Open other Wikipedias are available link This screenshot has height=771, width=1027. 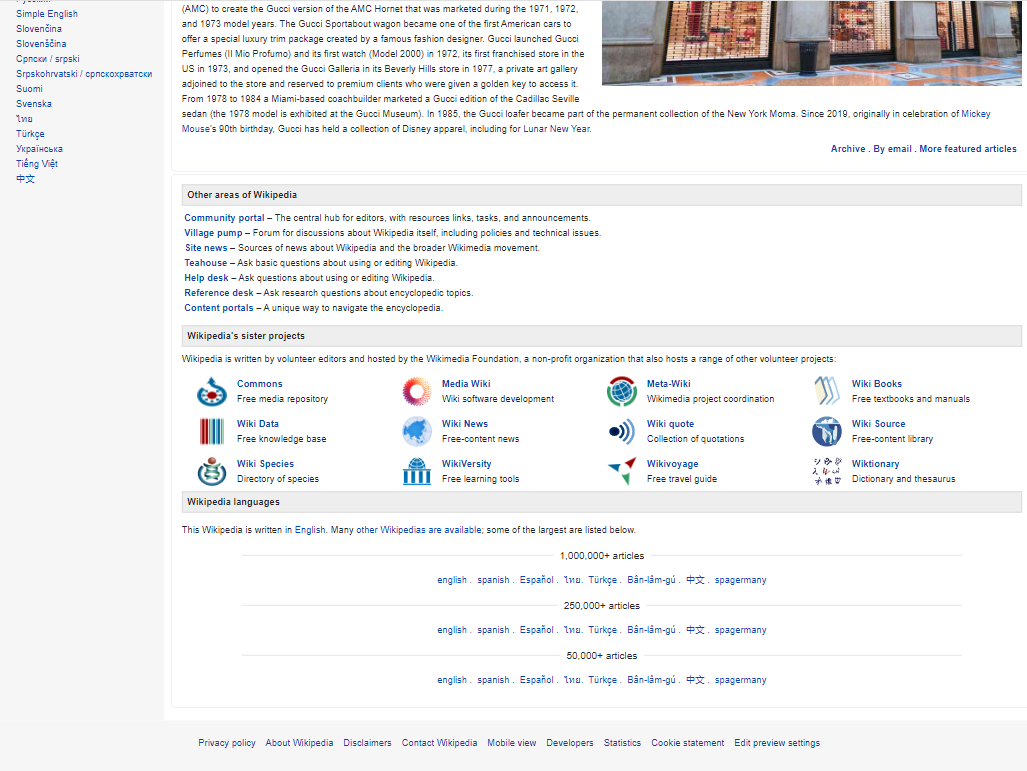419,530
